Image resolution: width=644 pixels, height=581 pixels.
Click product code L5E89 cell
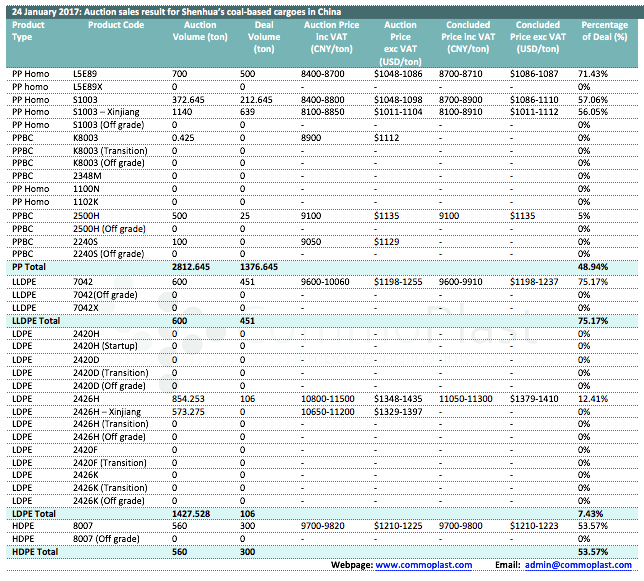(86, 74)
